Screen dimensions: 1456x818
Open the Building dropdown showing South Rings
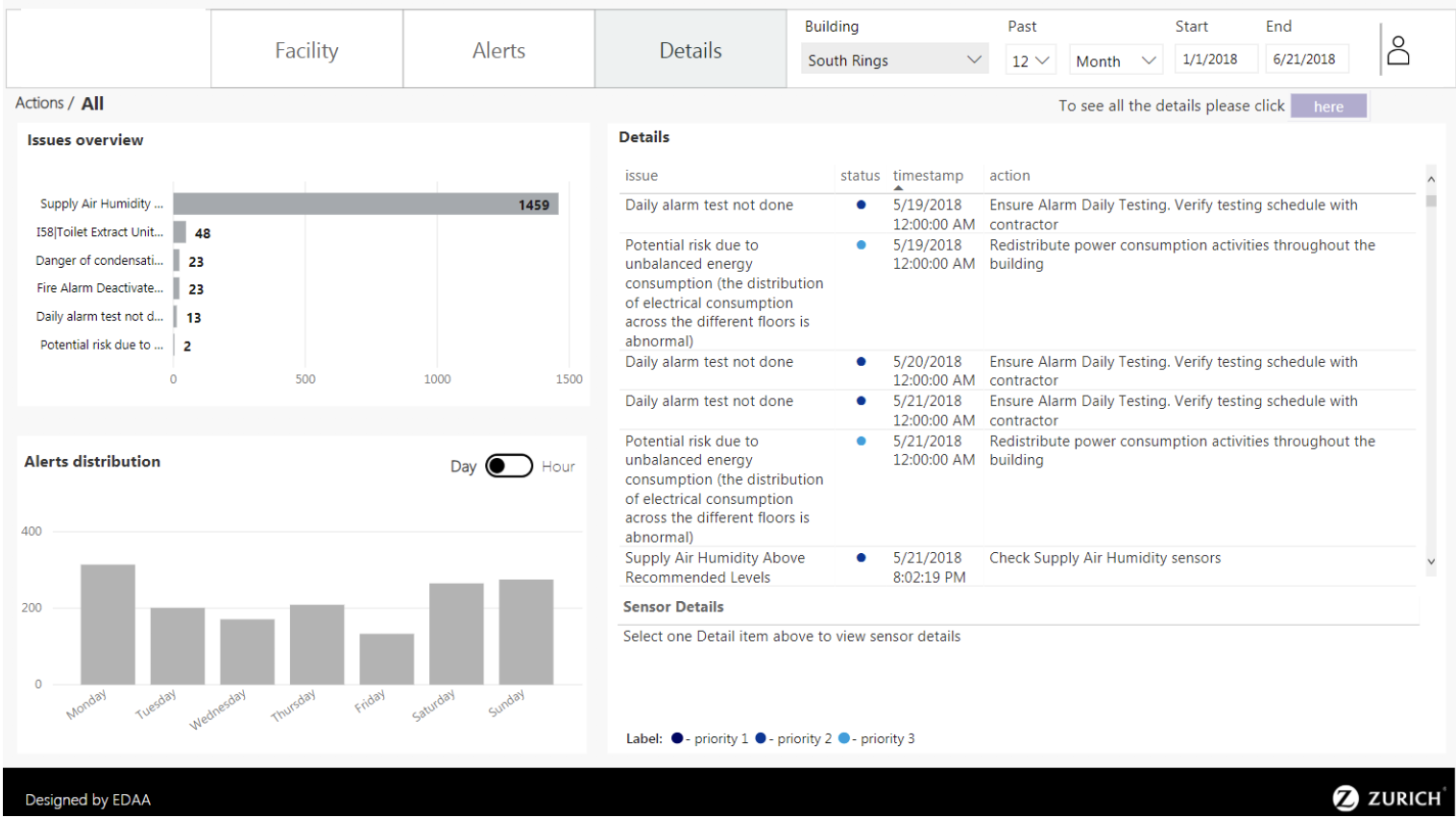(894, 60)
